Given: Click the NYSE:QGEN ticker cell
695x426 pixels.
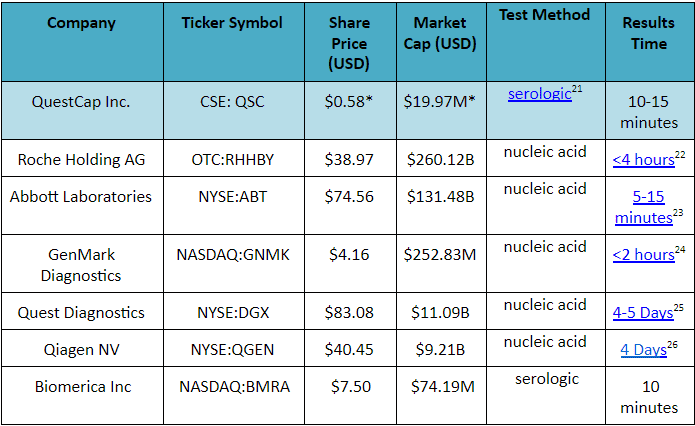Looking at the screenshot, I should pyautogui.click(x=234, y=348).
